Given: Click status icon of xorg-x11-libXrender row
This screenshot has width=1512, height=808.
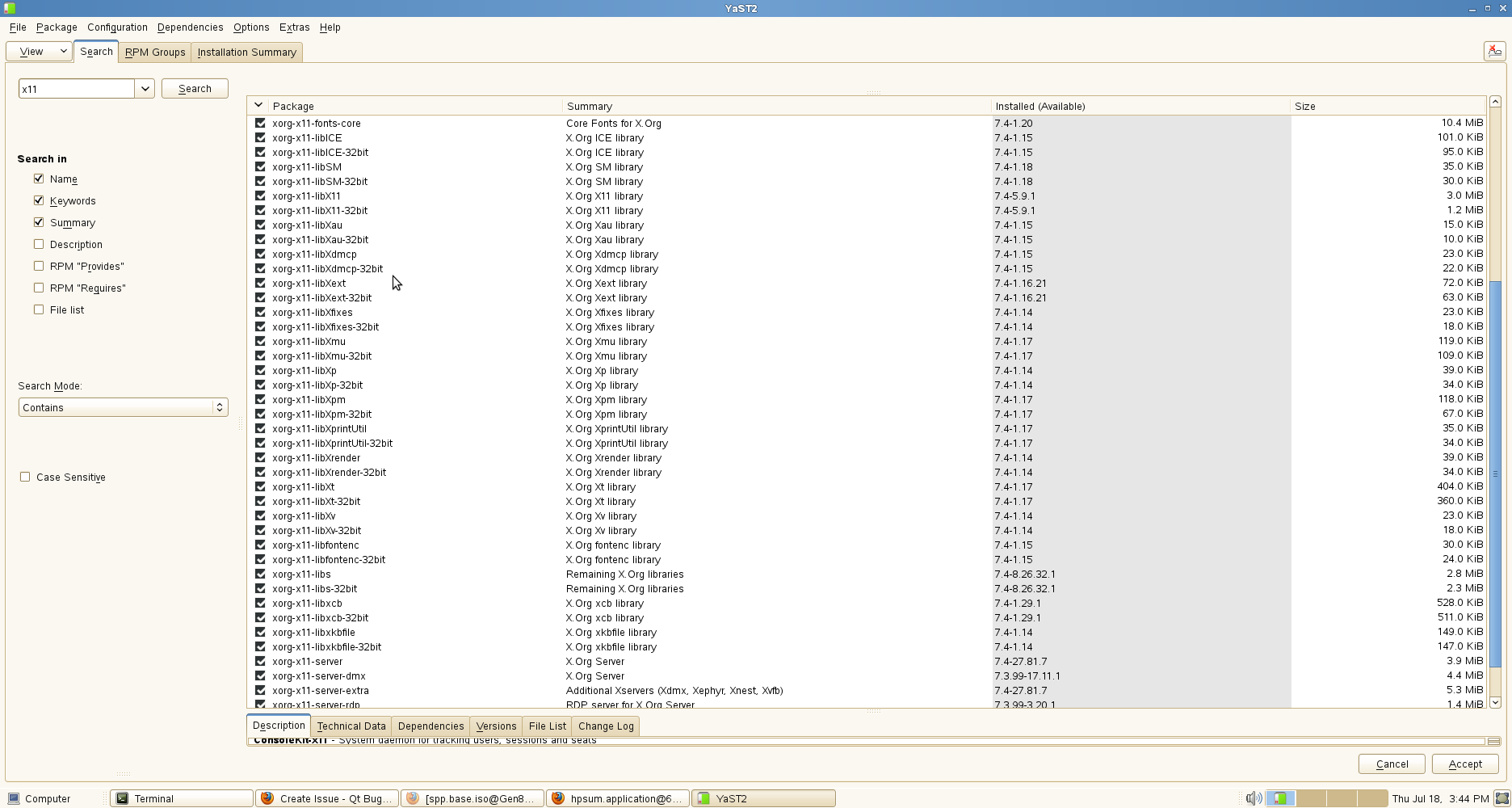Looking at the screenshot, I should click(260, 457).
